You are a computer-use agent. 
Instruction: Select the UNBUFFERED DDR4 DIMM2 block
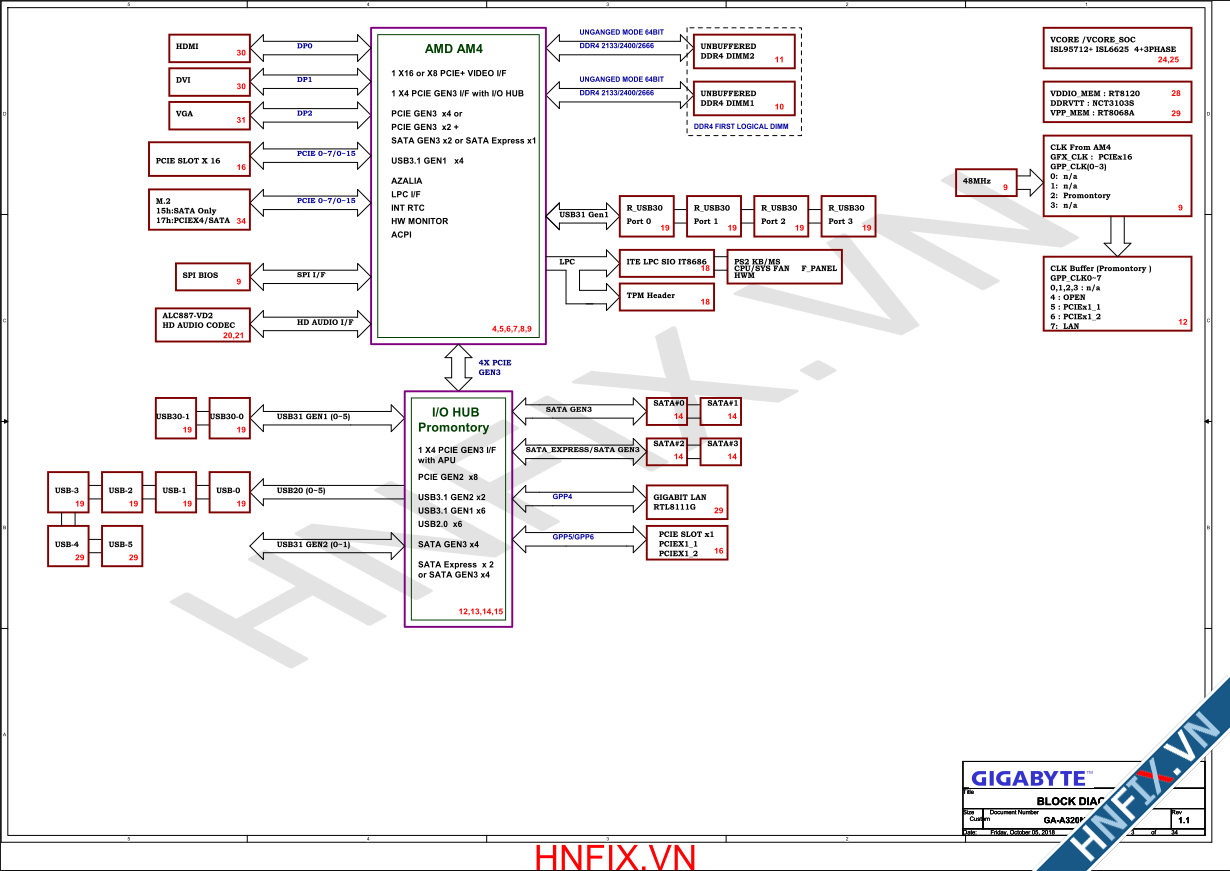pos(744,53)
